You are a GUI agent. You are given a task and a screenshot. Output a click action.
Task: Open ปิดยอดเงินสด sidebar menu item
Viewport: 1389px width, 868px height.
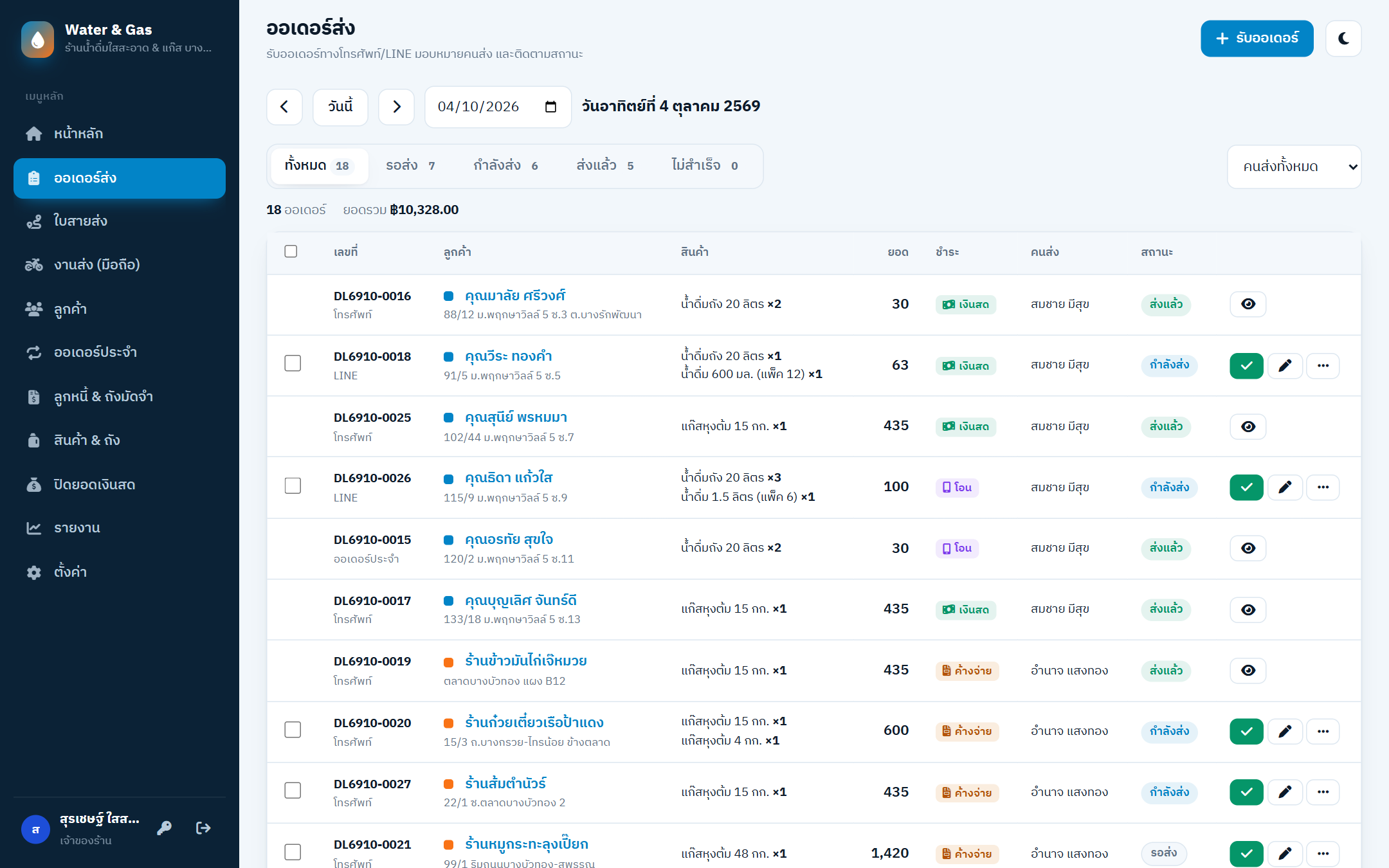click(x=120, y=485)
